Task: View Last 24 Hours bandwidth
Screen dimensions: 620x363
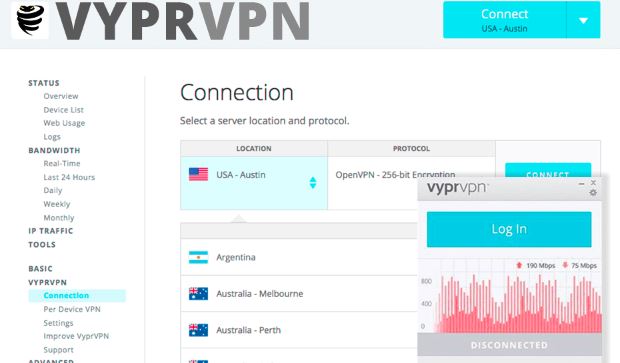Action: point(69,177)
